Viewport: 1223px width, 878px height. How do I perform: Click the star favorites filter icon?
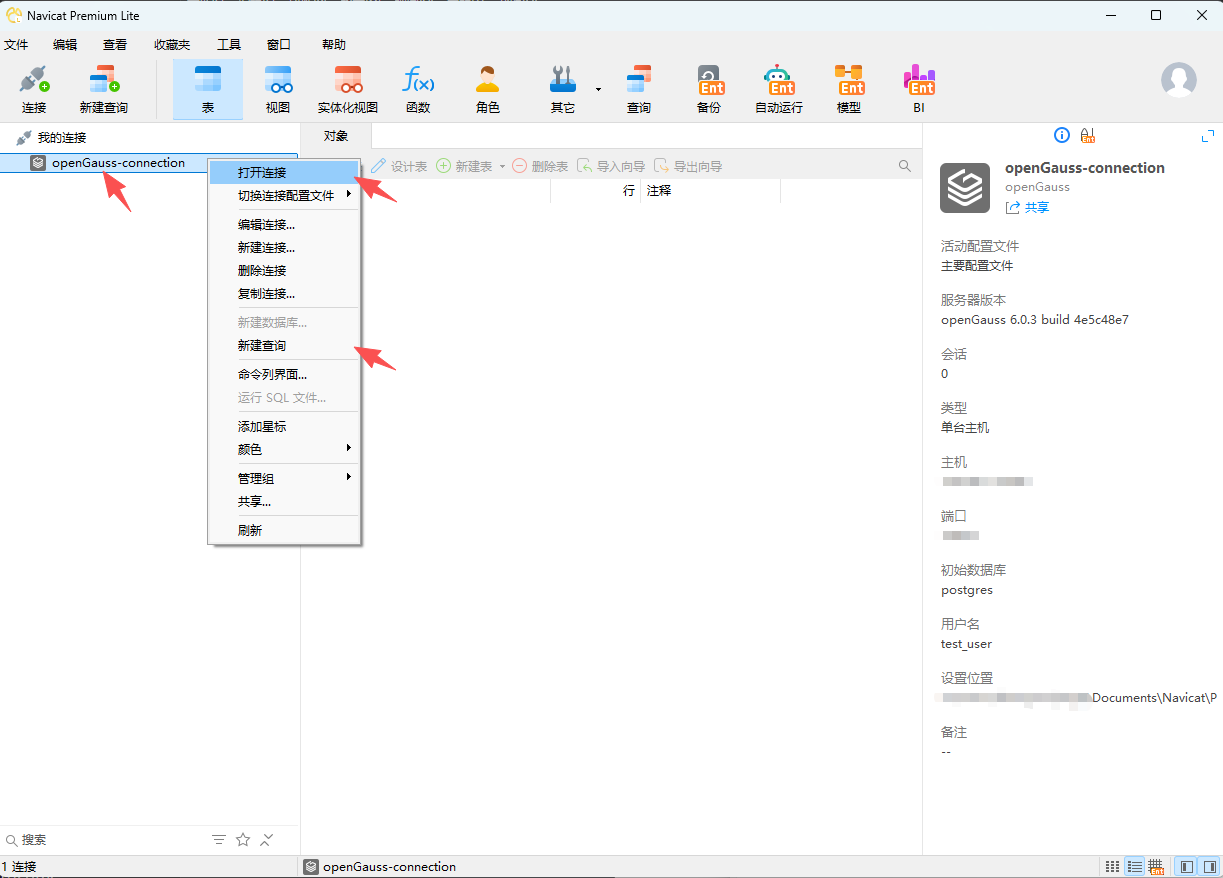pyautogui.click(x=243, y=840)
